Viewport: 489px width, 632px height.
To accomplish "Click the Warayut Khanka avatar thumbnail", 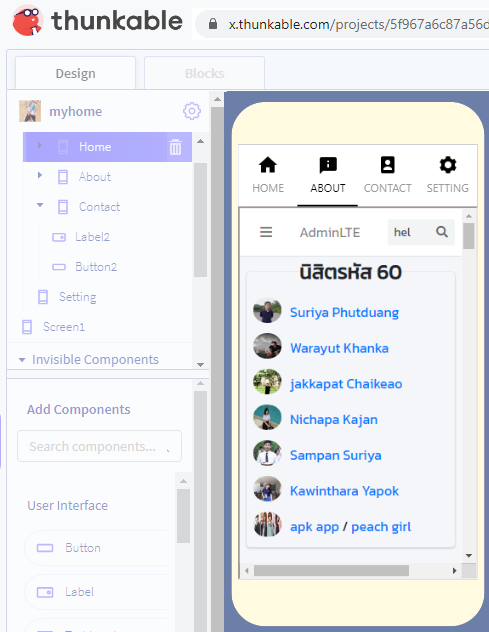I will 267,346.
